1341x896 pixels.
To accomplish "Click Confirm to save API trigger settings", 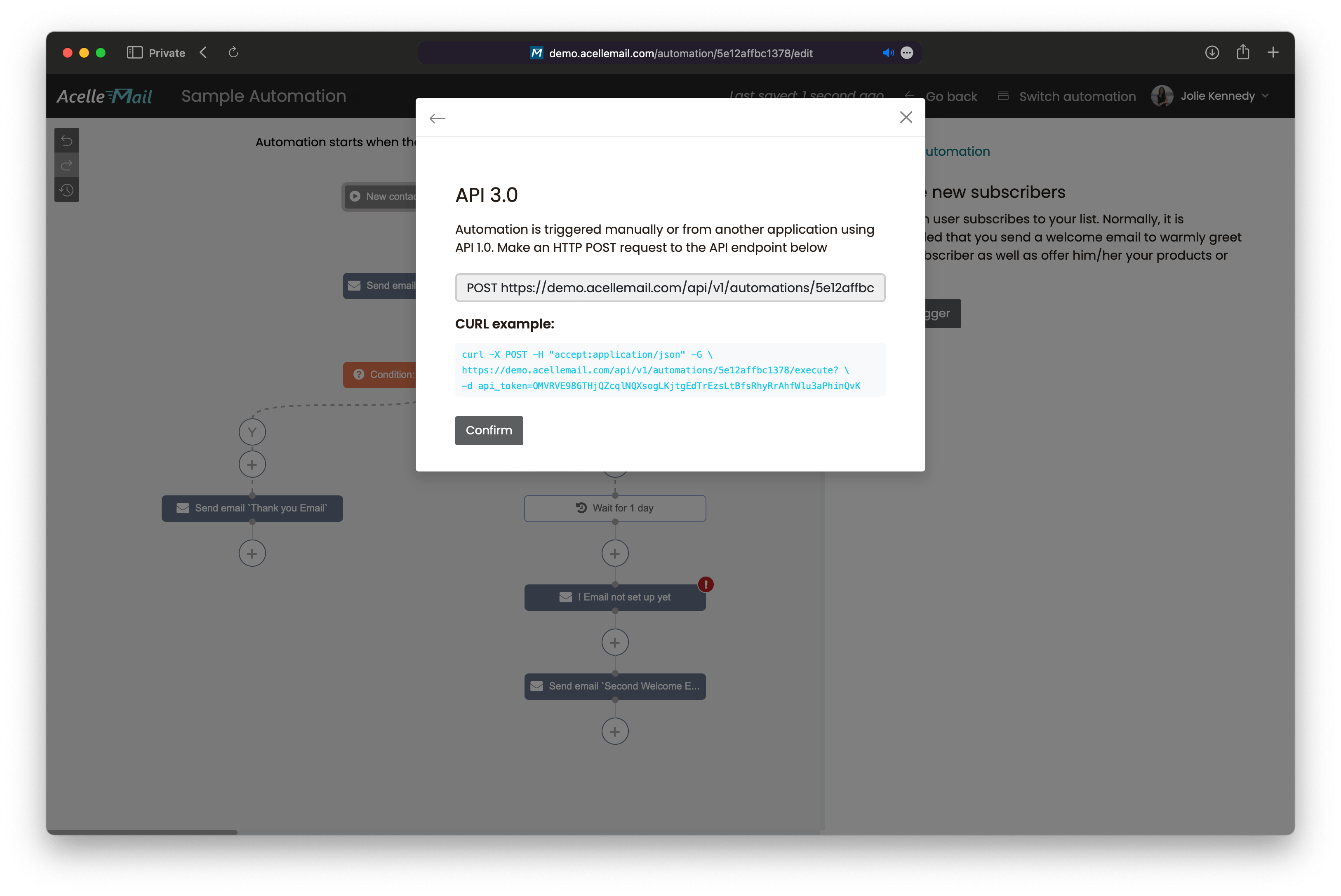I will pos(489,430).
